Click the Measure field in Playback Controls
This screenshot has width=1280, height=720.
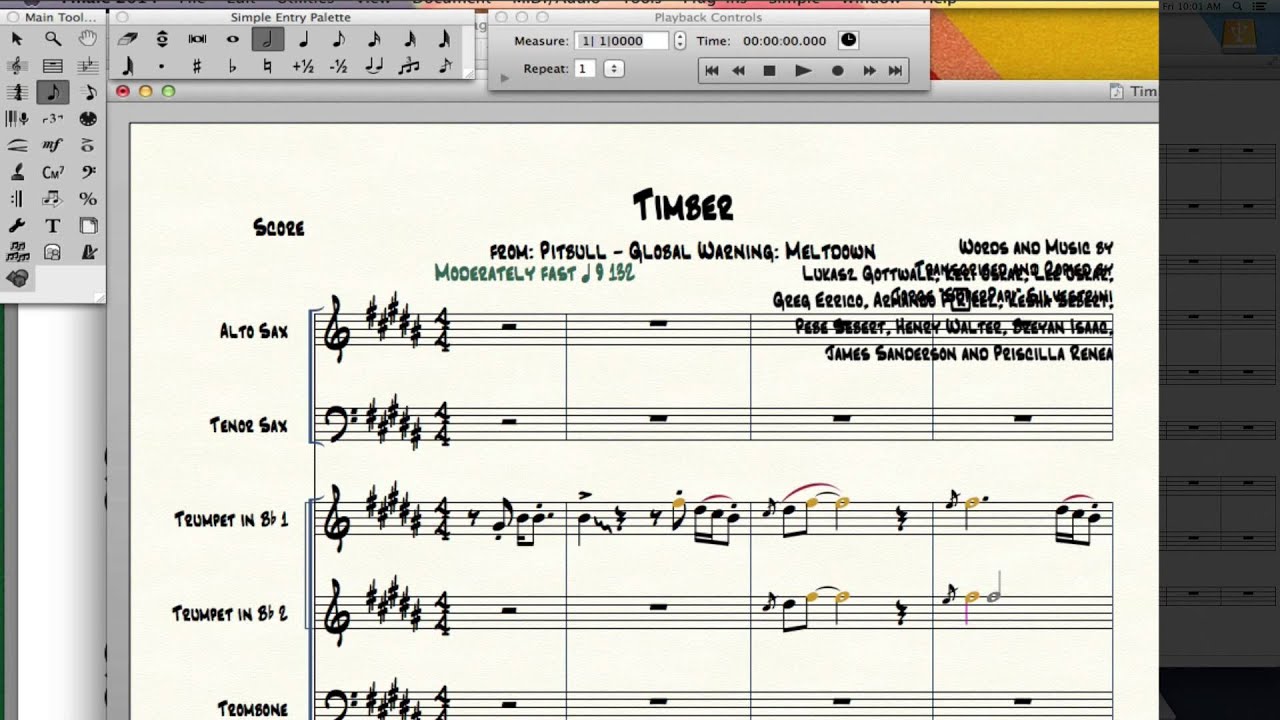(x=622, y=41)
